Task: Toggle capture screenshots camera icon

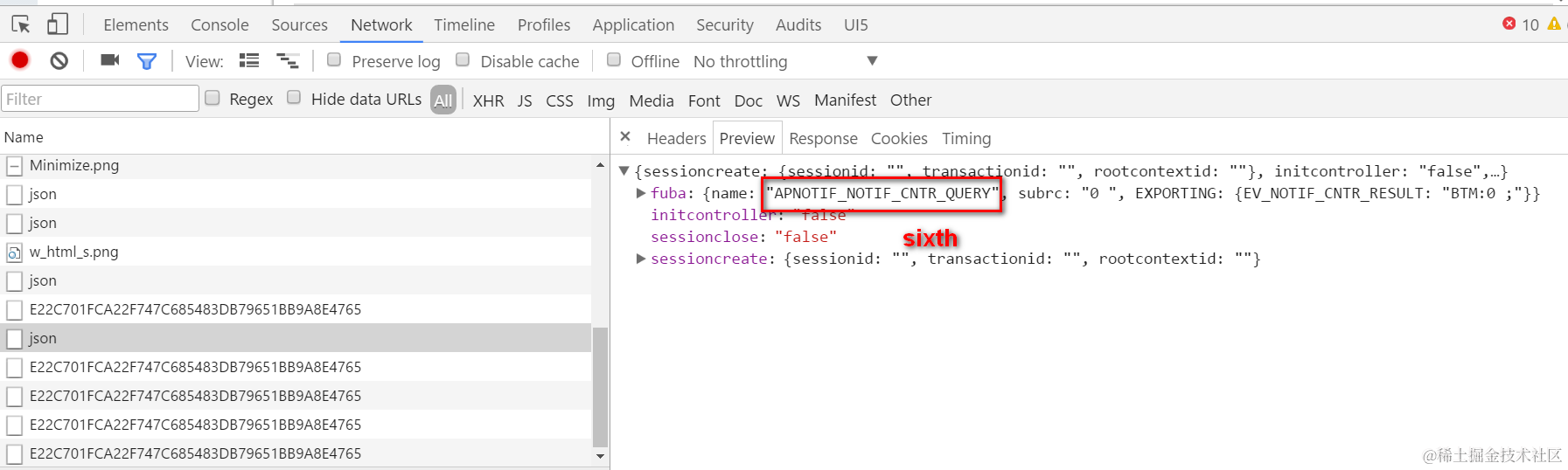Action: (x=109, y=60)
